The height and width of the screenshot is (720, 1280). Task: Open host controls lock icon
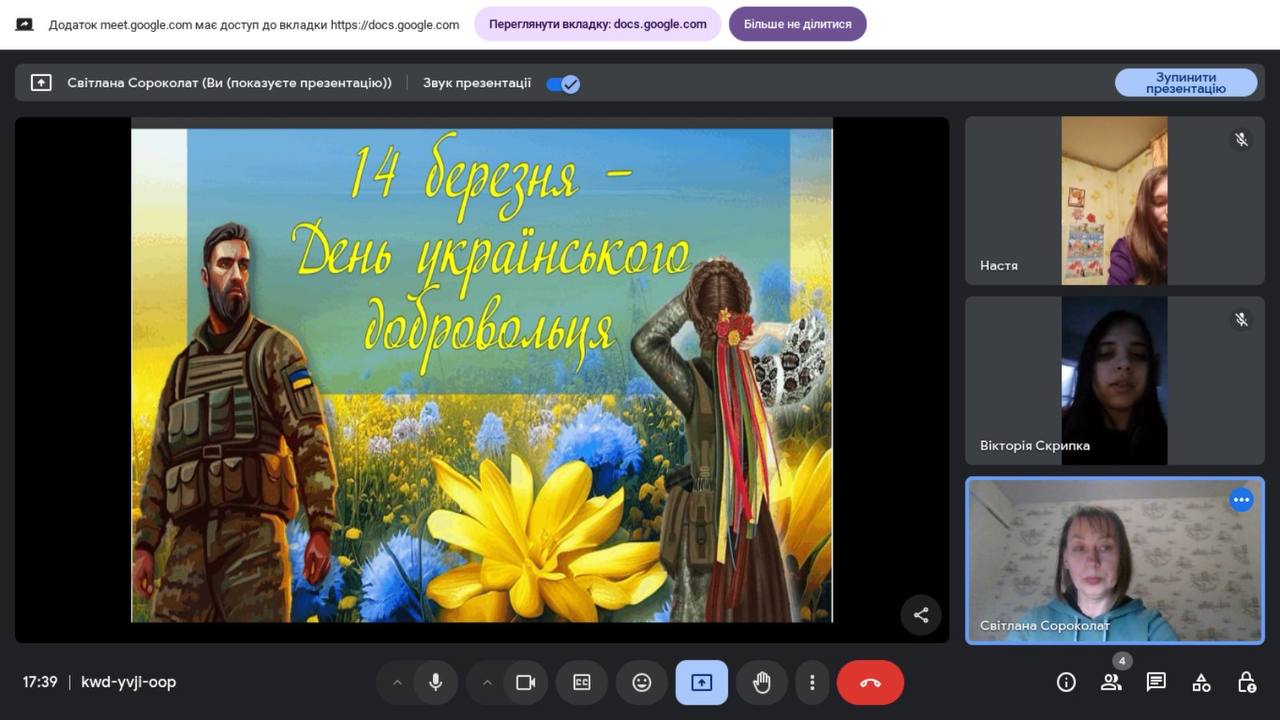[1246, 682]
